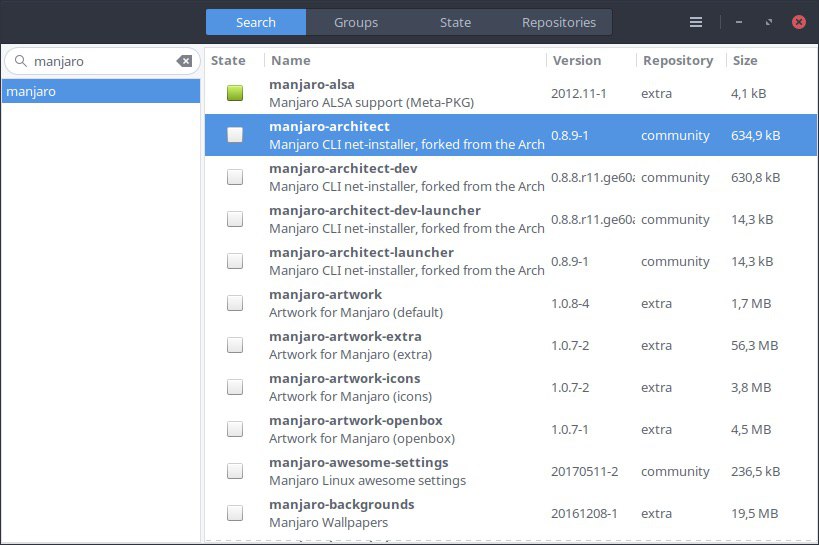819x545 pixels.
Task: Tick manjaro-artwork-icons checkbox
Action: (235, 387)
